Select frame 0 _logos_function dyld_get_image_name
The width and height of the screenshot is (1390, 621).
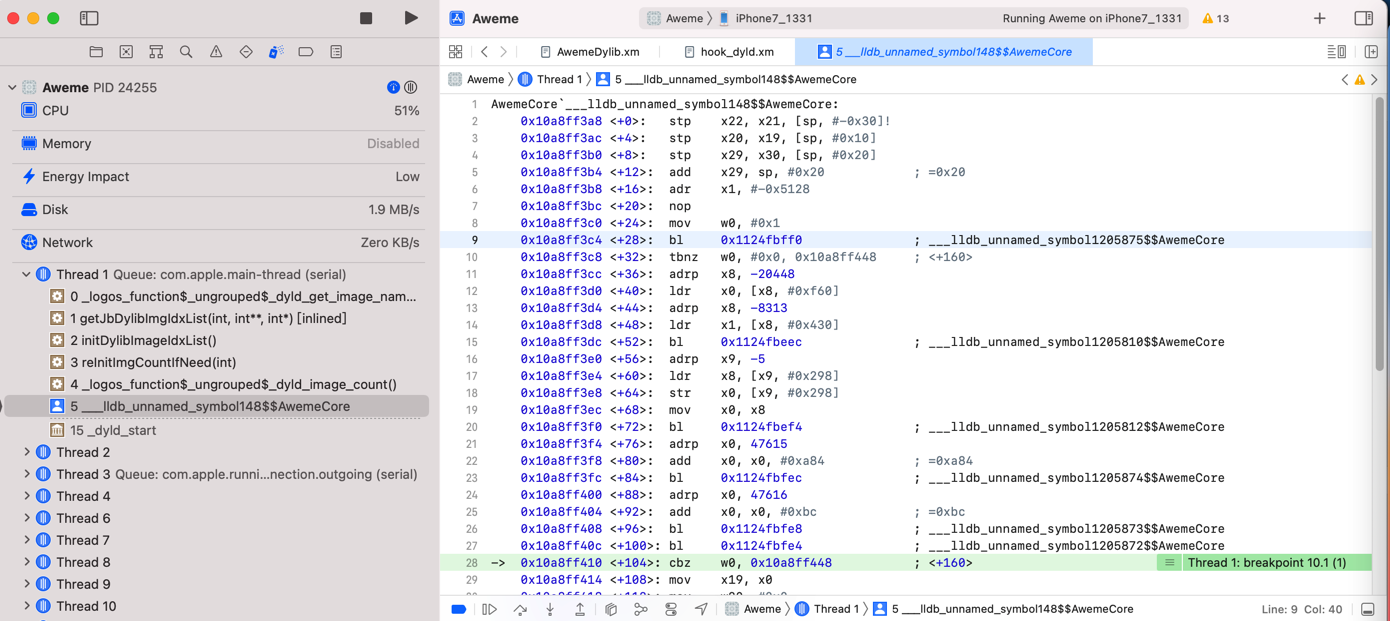click(233, 296)
